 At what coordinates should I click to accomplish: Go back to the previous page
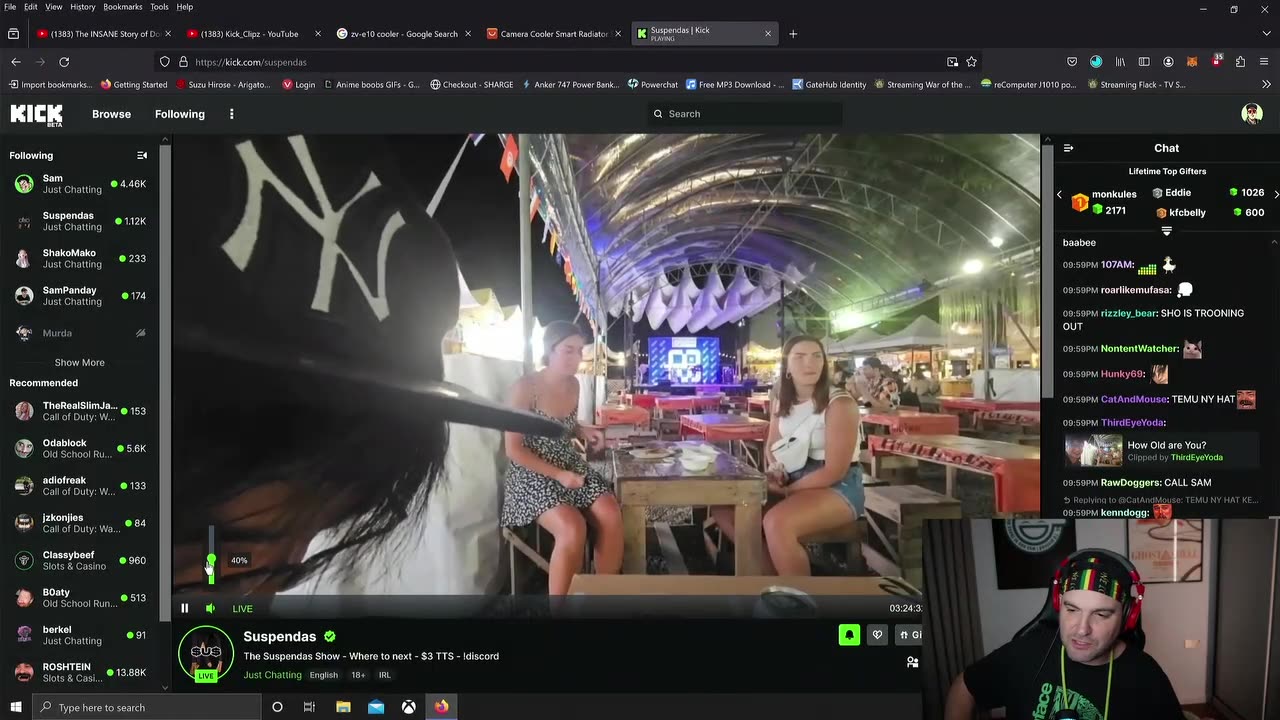(x=16, y=62)
